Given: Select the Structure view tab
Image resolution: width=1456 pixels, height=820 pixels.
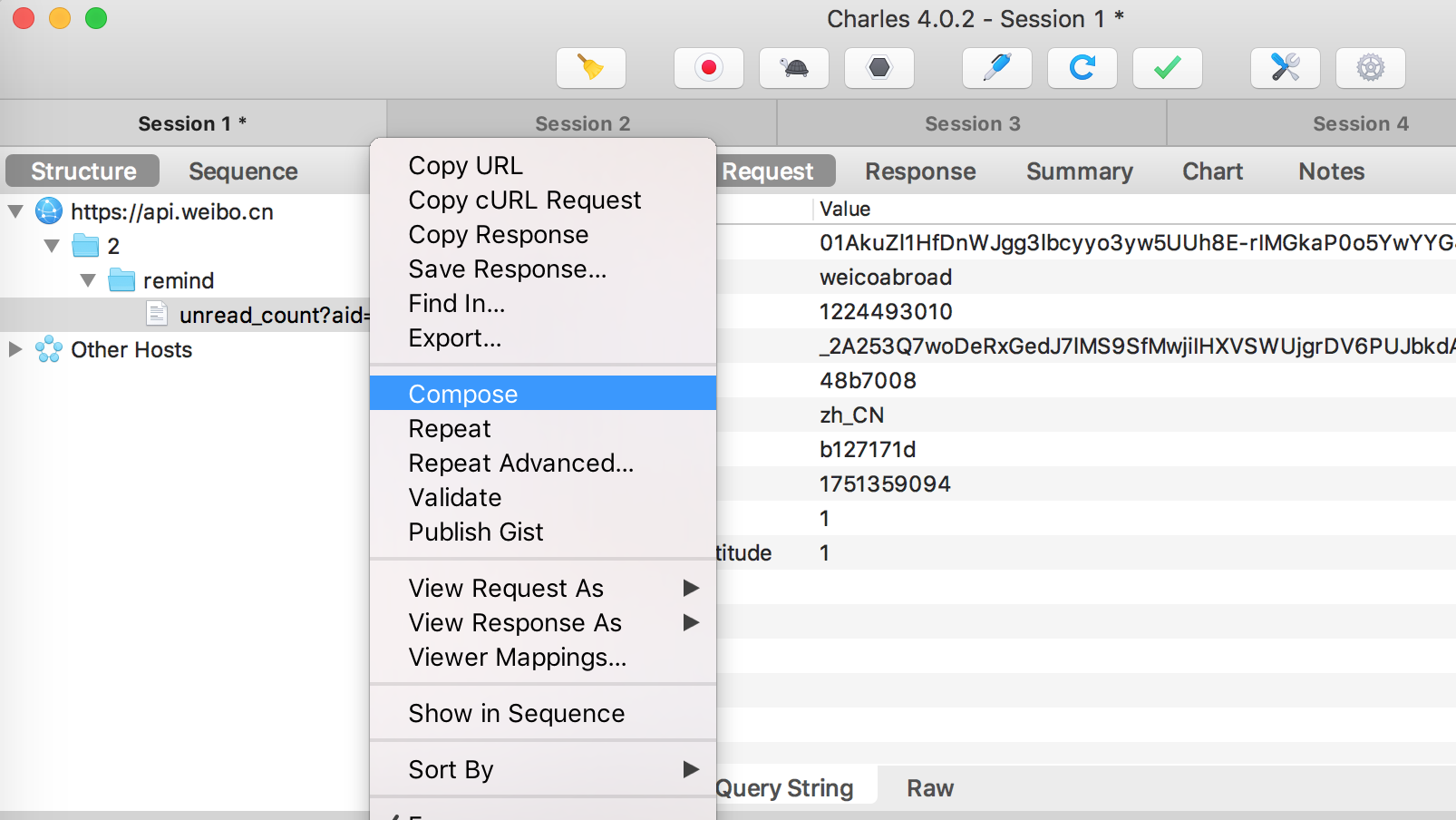Looking at the screenshot, I should coord(83,171).
